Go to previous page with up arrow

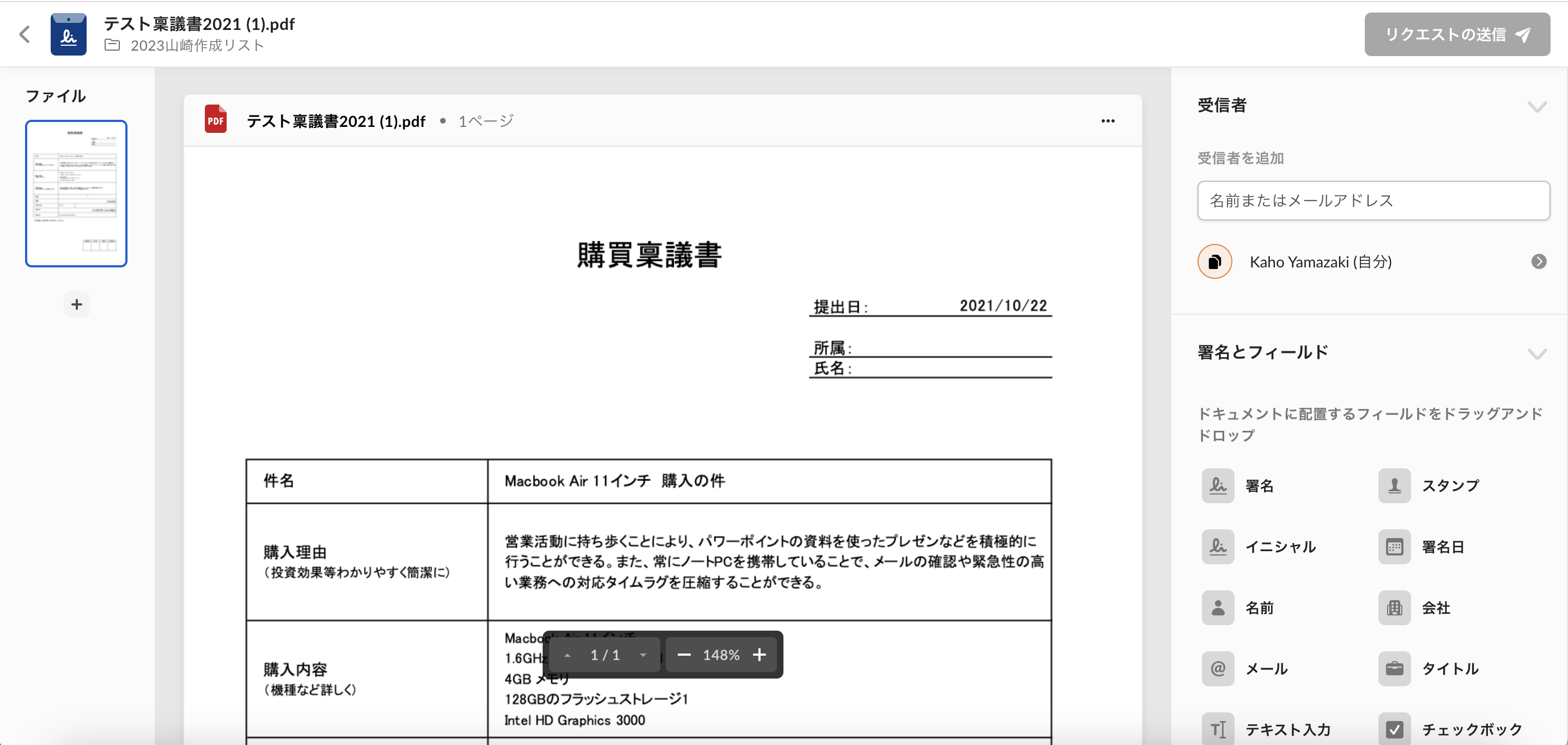pyautogui.click(x=567, y=655)
